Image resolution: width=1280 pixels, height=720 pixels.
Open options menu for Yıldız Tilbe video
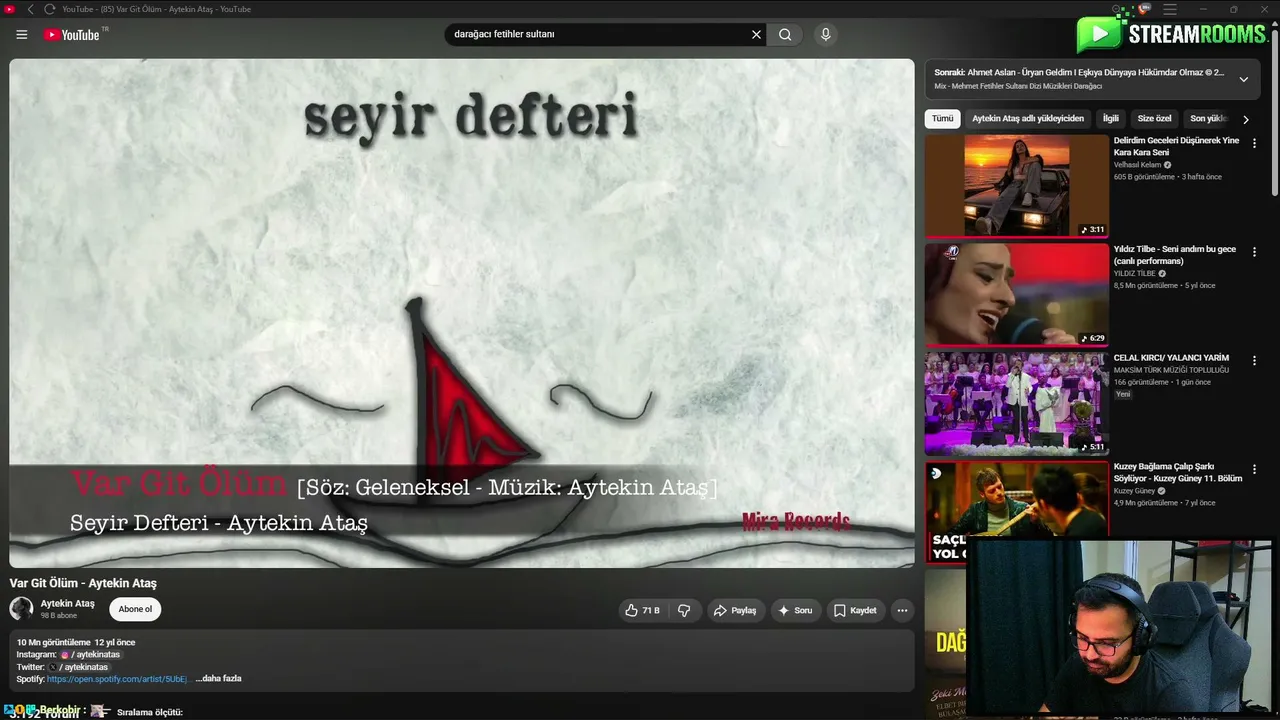[x=1254, y=252]
